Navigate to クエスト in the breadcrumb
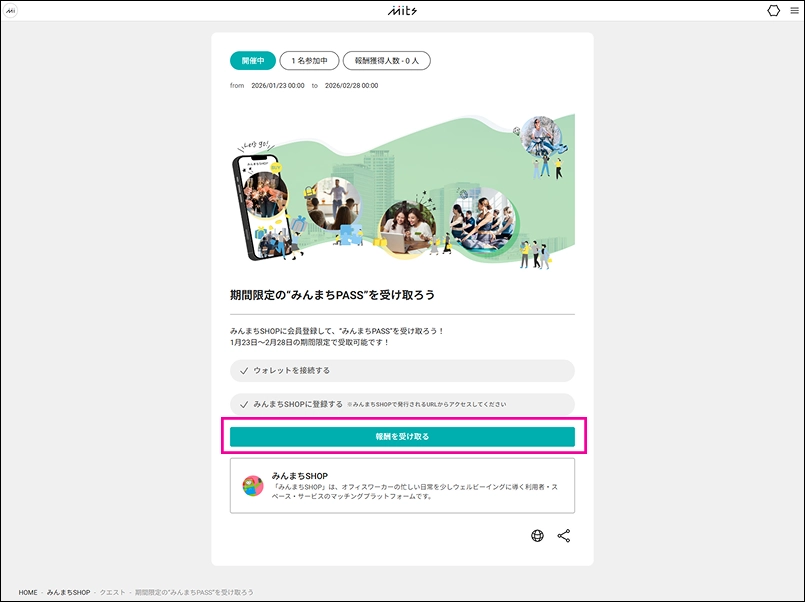 pos(112,592)
